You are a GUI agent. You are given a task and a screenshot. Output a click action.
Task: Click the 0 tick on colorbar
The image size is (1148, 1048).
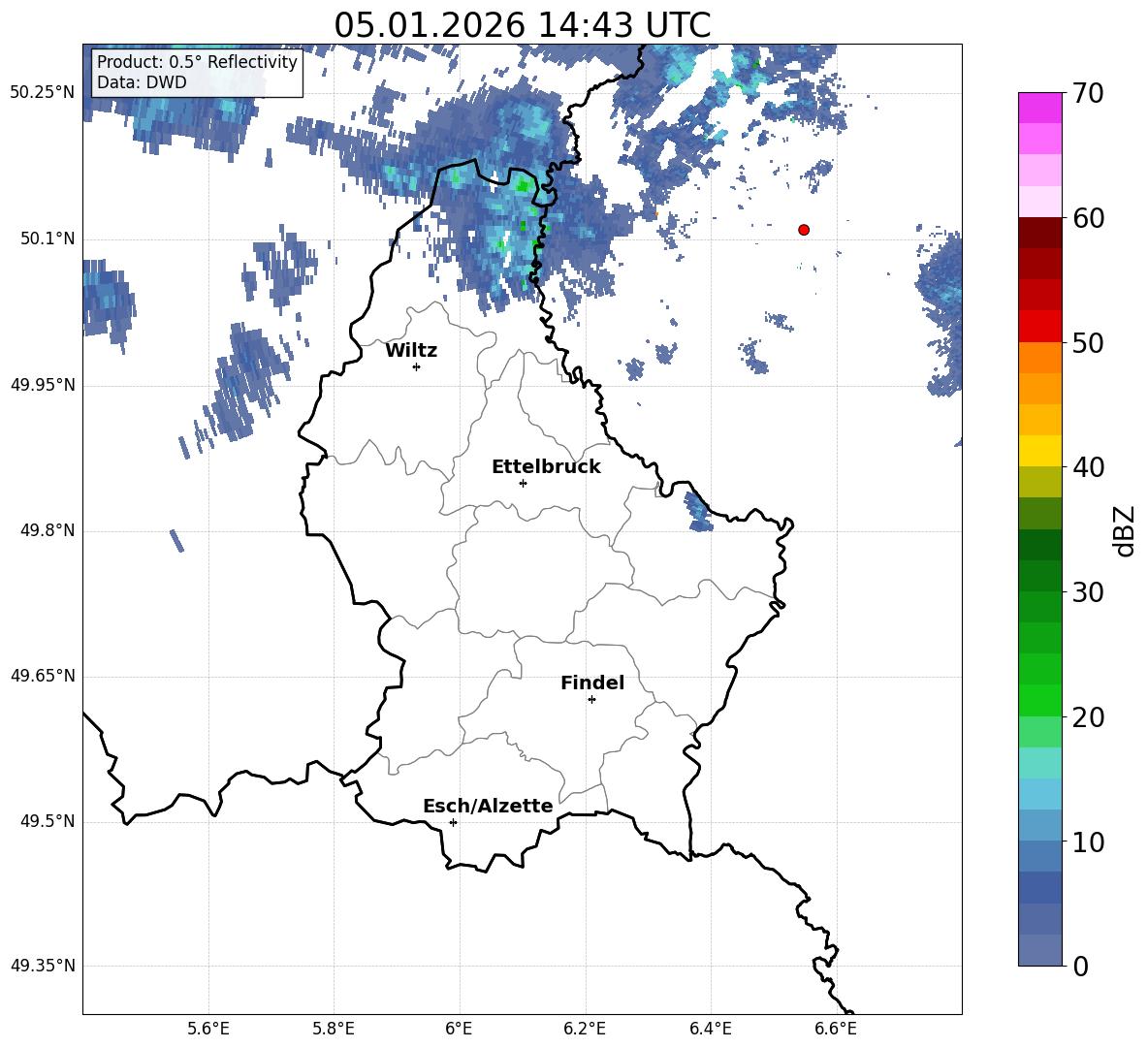click(x=1080, y=966)
